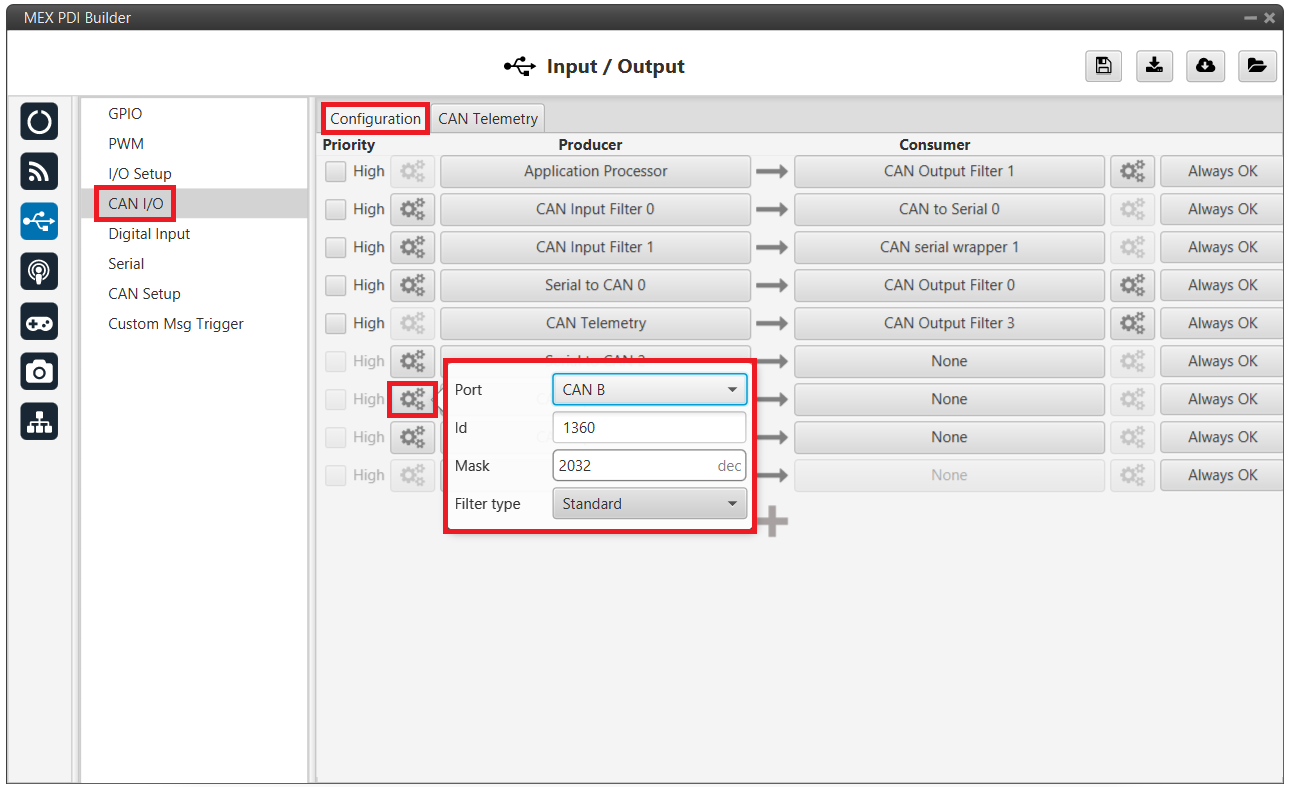Click the CAN to Serial 0 consumer button
Screen dimensions: 1292x787
[949, 209]
